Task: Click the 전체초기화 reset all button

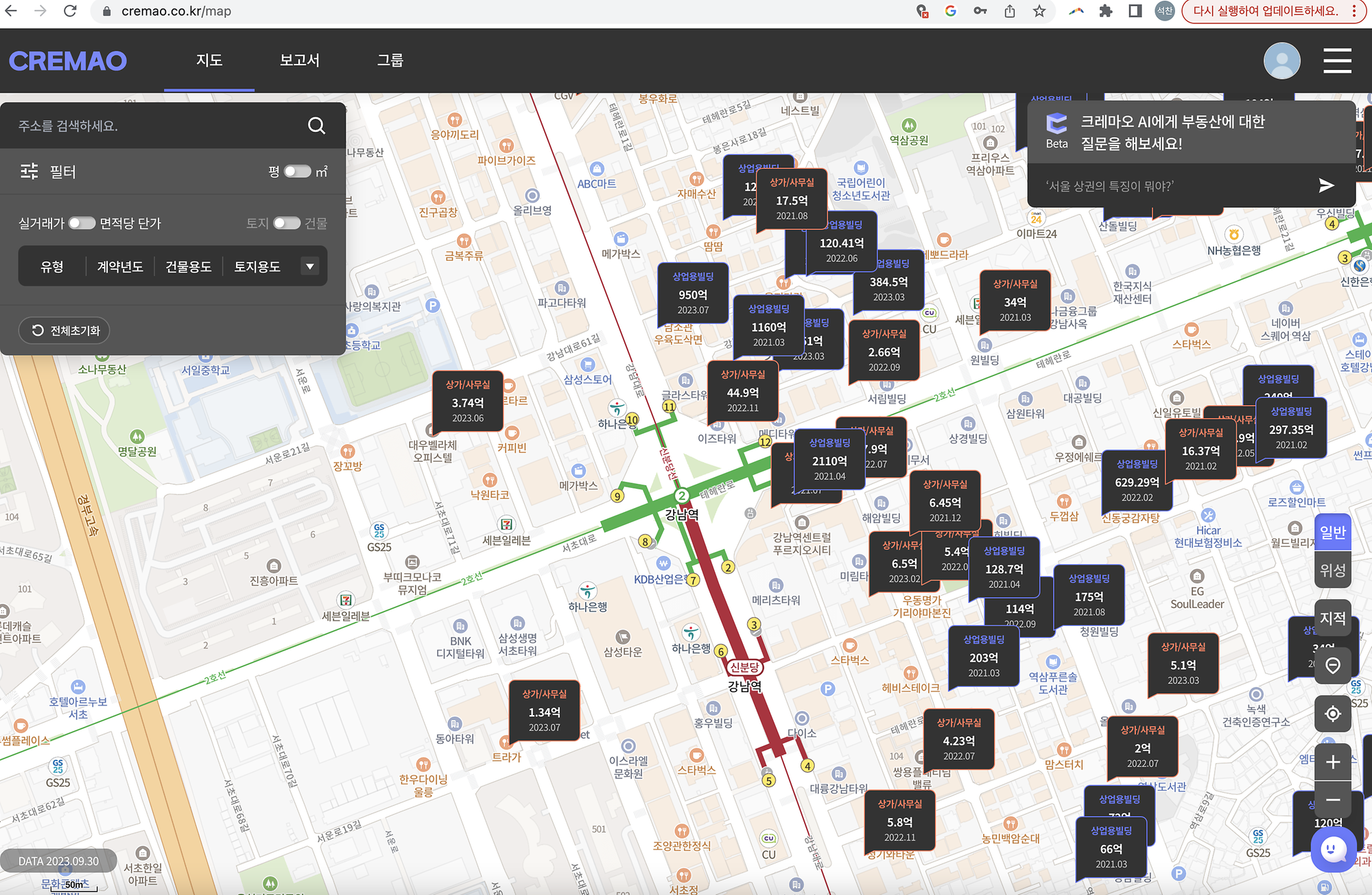Action: pos(64,331)
